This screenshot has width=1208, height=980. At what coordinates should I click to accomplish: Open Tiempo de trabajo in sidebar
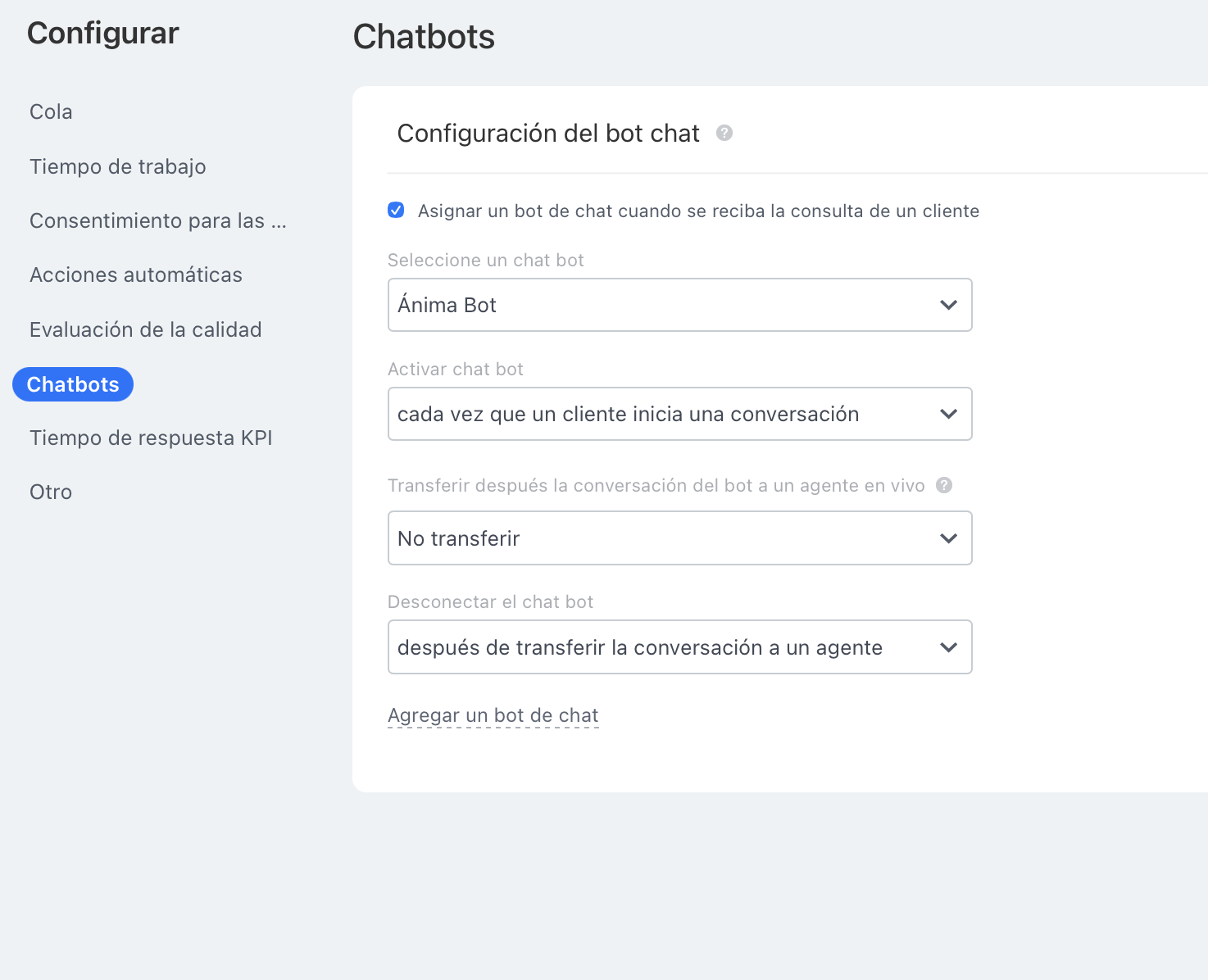tap(117, 166)
